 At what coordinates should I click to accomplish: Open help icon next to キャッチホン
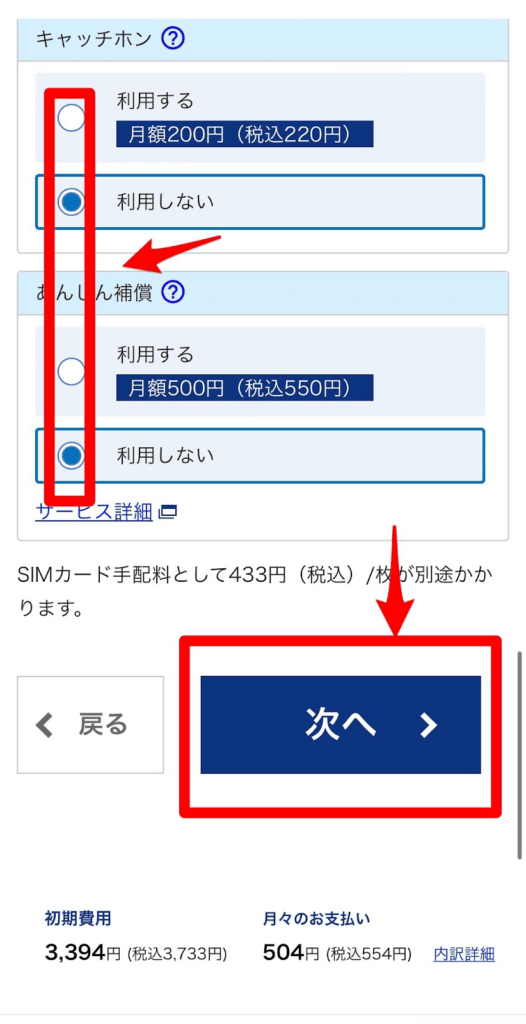pyautogui.click(x=173, y=39)
